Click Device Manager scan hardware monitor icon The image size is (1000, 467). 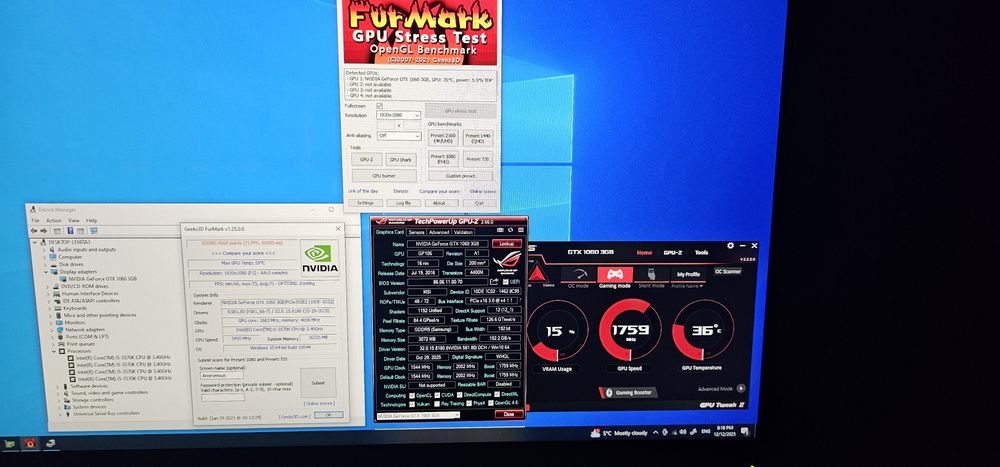[x=94, y=231]
